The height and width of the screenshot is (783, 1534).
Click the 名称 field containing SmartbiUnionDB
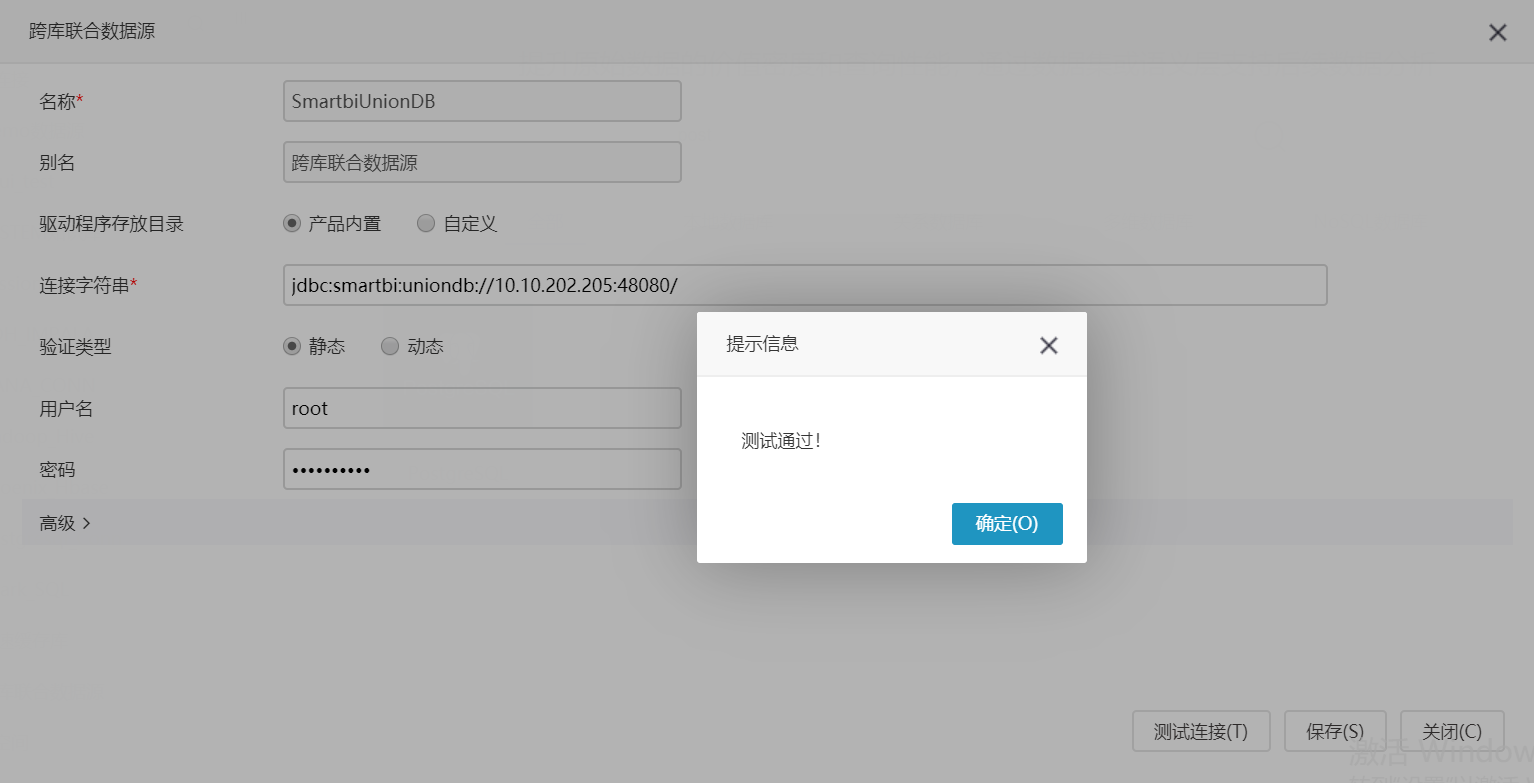[482, 101]
